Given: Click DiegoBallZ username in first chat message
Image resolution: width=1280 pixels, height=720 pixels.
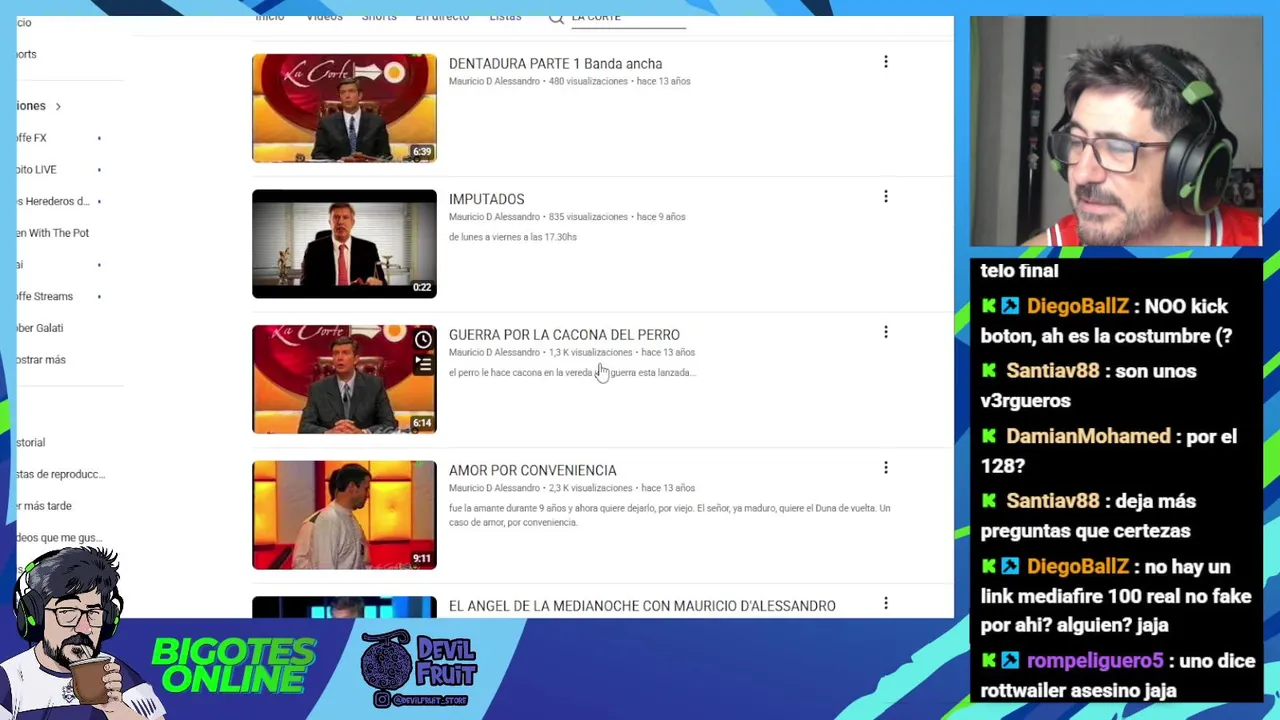Looking at the screenshot, I should (1077, 306).
